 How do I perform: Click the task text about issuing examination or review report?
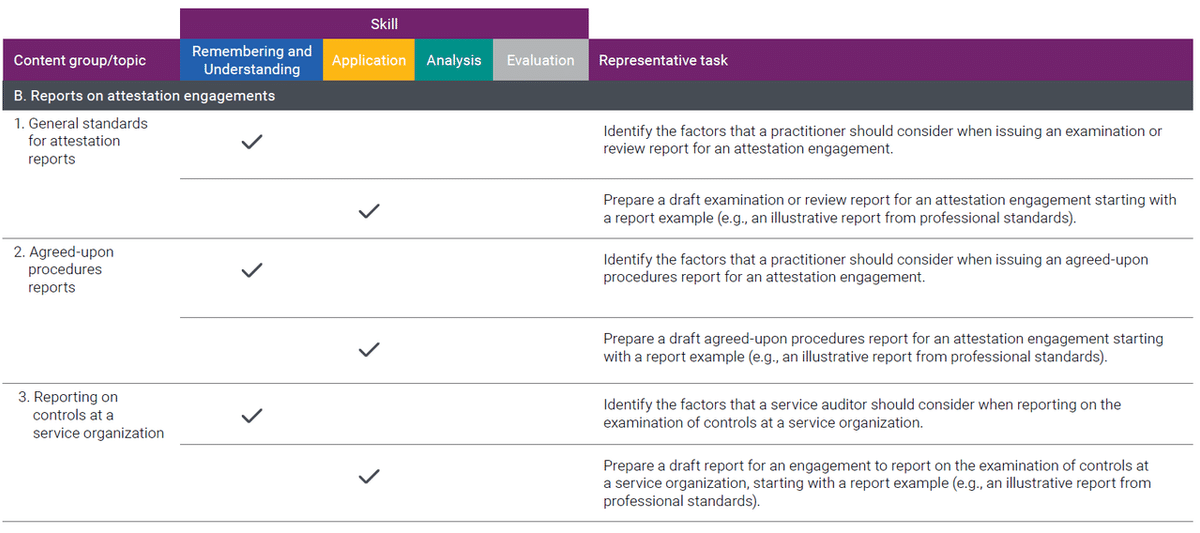(883, 140)
